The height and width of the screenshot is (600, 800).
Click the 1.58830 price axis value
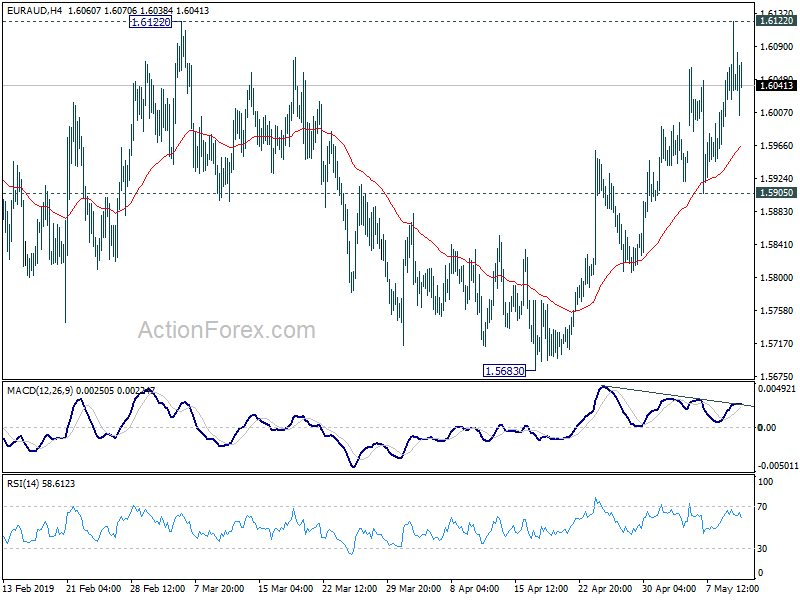pos(777,211)
